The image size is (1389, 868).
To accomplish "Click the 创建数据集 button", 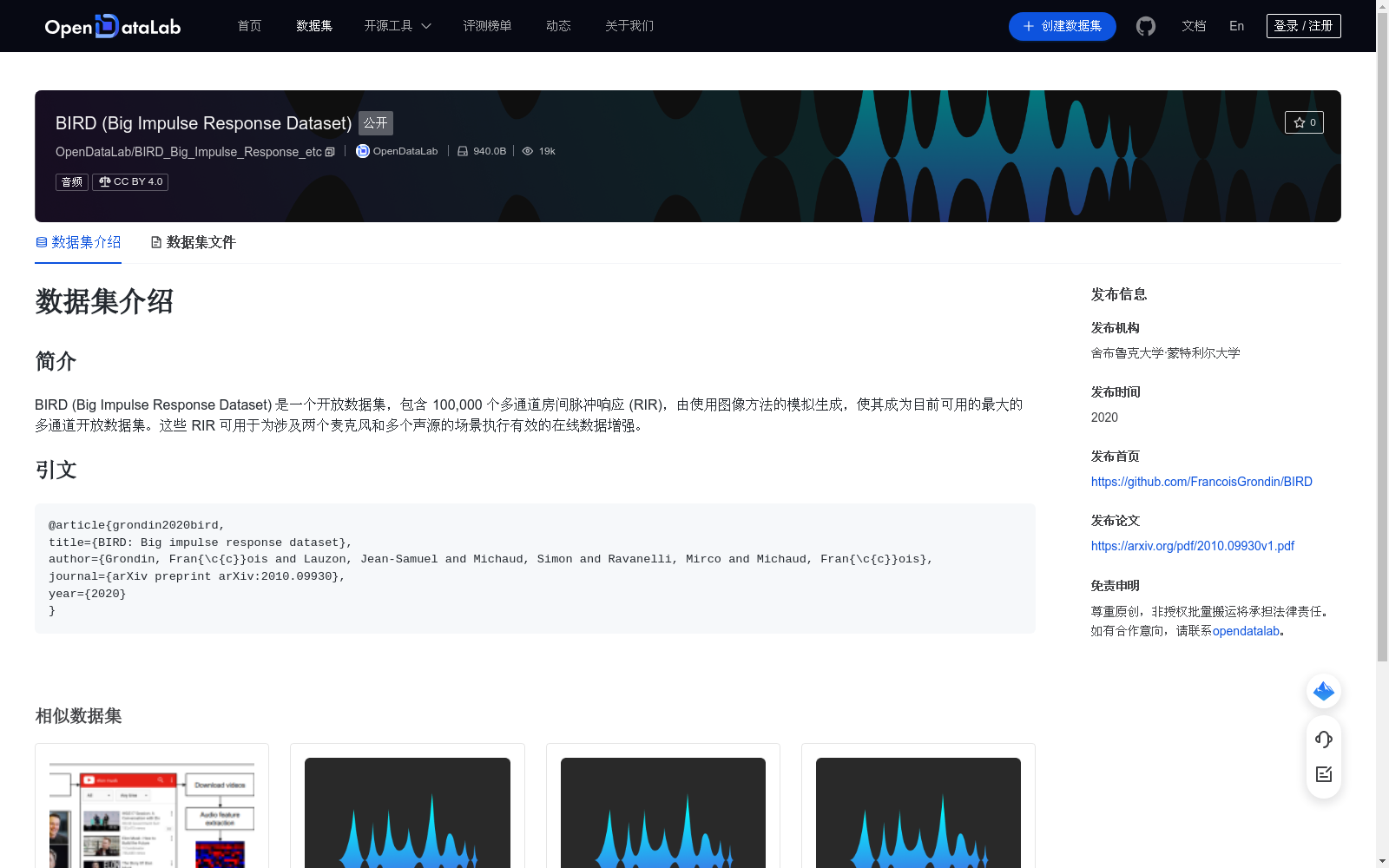I will pos(1063,26).
